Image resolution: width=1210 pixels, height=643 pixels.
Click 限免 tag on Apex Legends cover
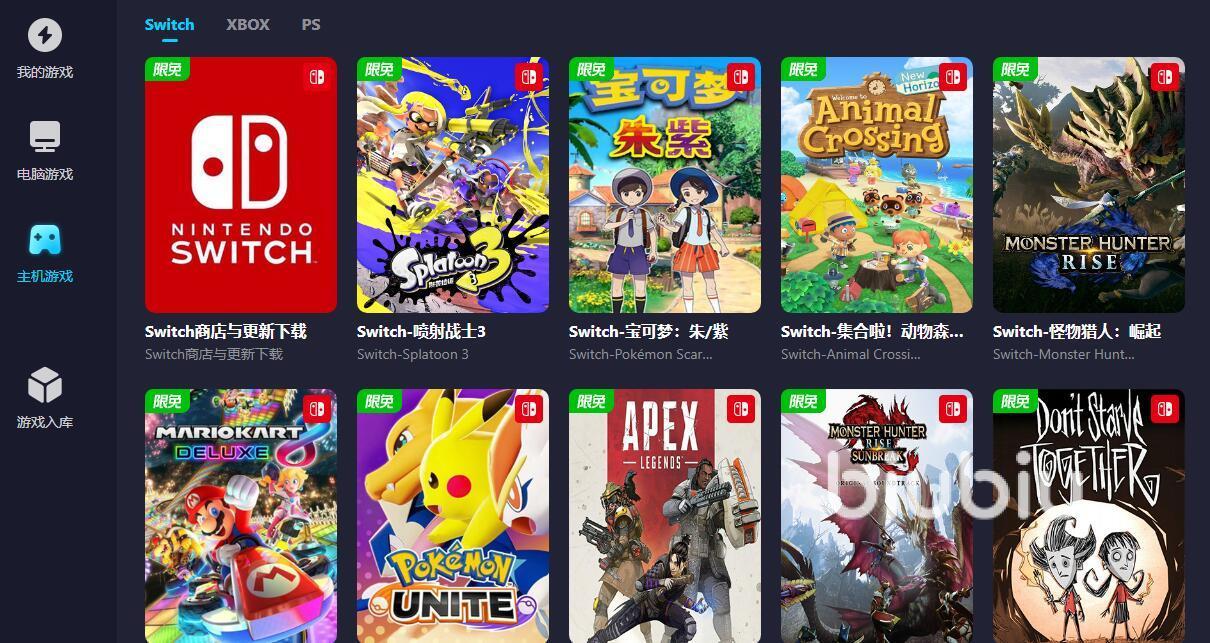(591, 401)
